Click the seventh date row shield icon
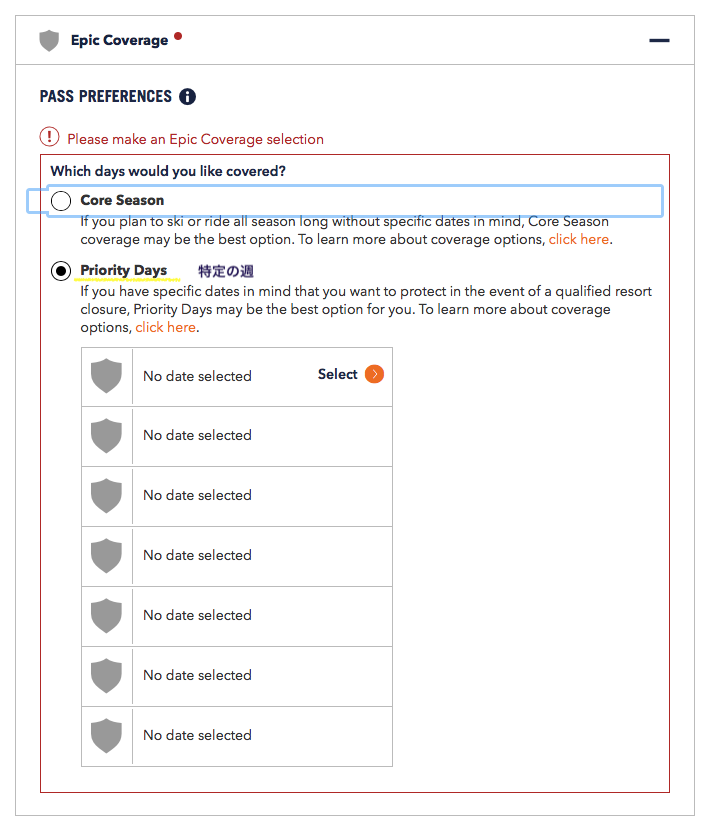This screenshot has height=828, width=709. tap(106, 736)
